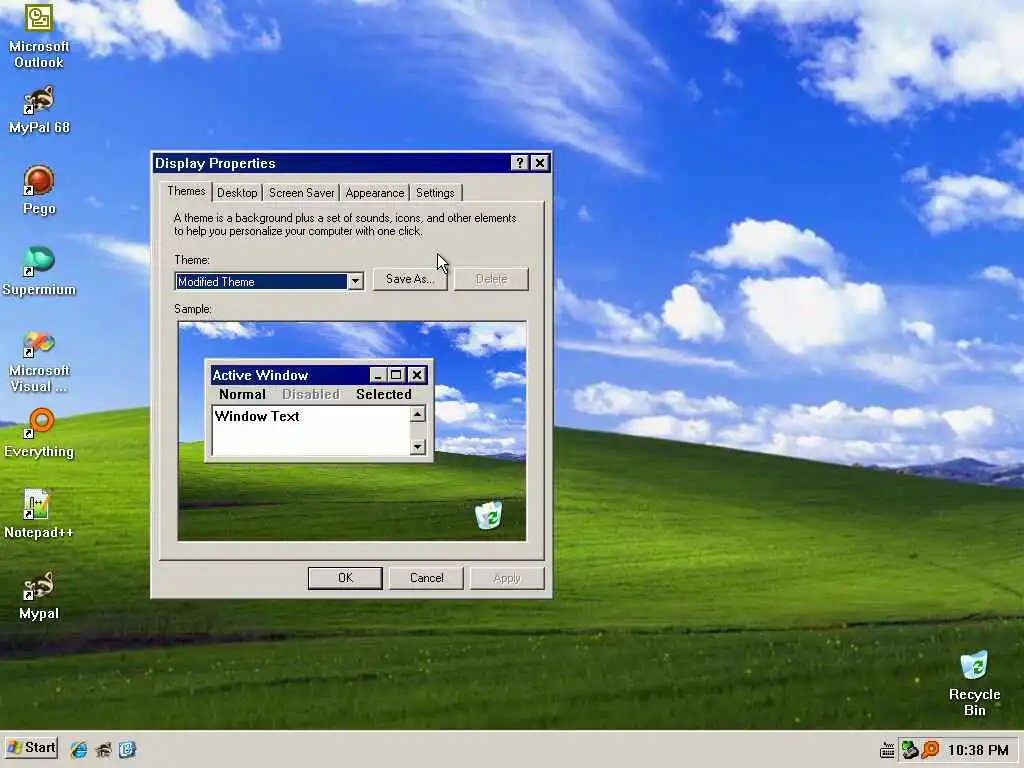The width and height of the screenshot is (1024, 768).
Task: Click the taskbar clock showing 10:38 PM
Action: [x=978, y=750]
